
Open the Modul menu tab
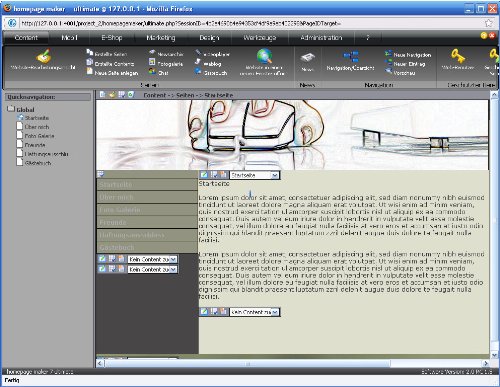tap(69, 38)
